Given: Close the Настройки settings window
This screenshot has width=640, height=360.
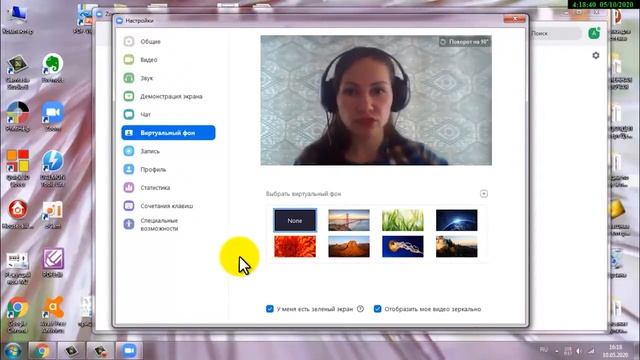Looking at the screenshot, I should (x=514, y=19).
